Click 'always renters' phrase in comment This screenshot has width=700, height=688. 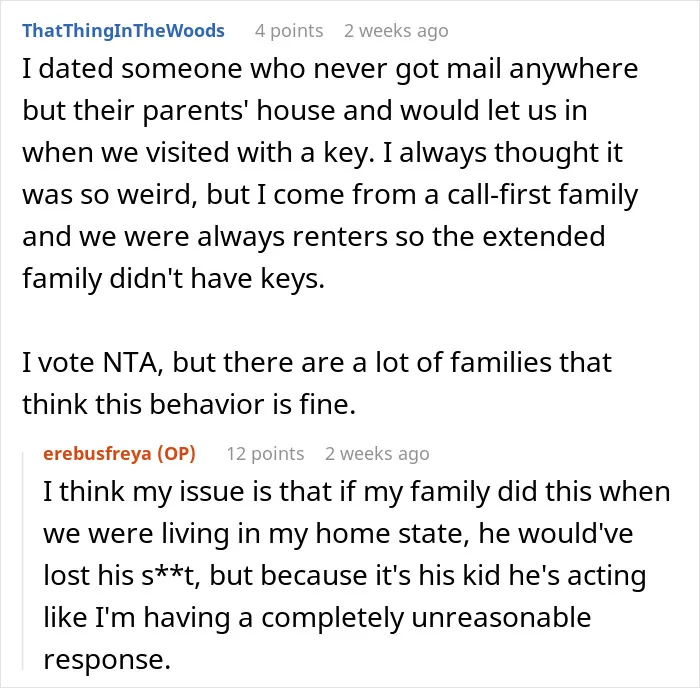point(292,237)
